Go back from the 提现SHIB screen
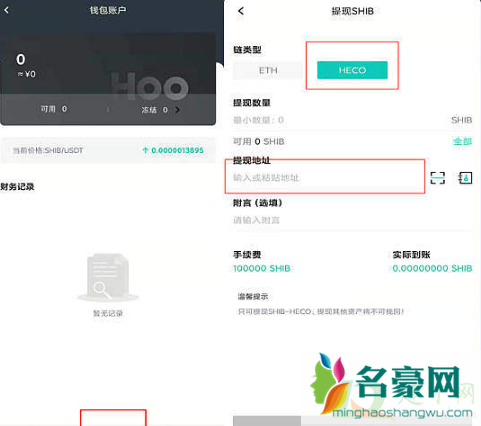Image resolution: width=481 pixels, height=426 pixels. 241,11
